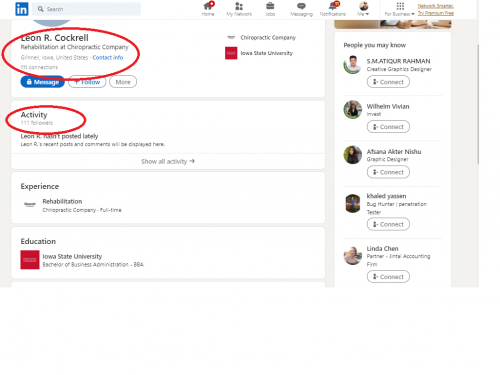Viewport: 500px width, 375px height.
Task: Go to Jobs briefcase icon
Action: pyautogui.click(x=270, y=9)
